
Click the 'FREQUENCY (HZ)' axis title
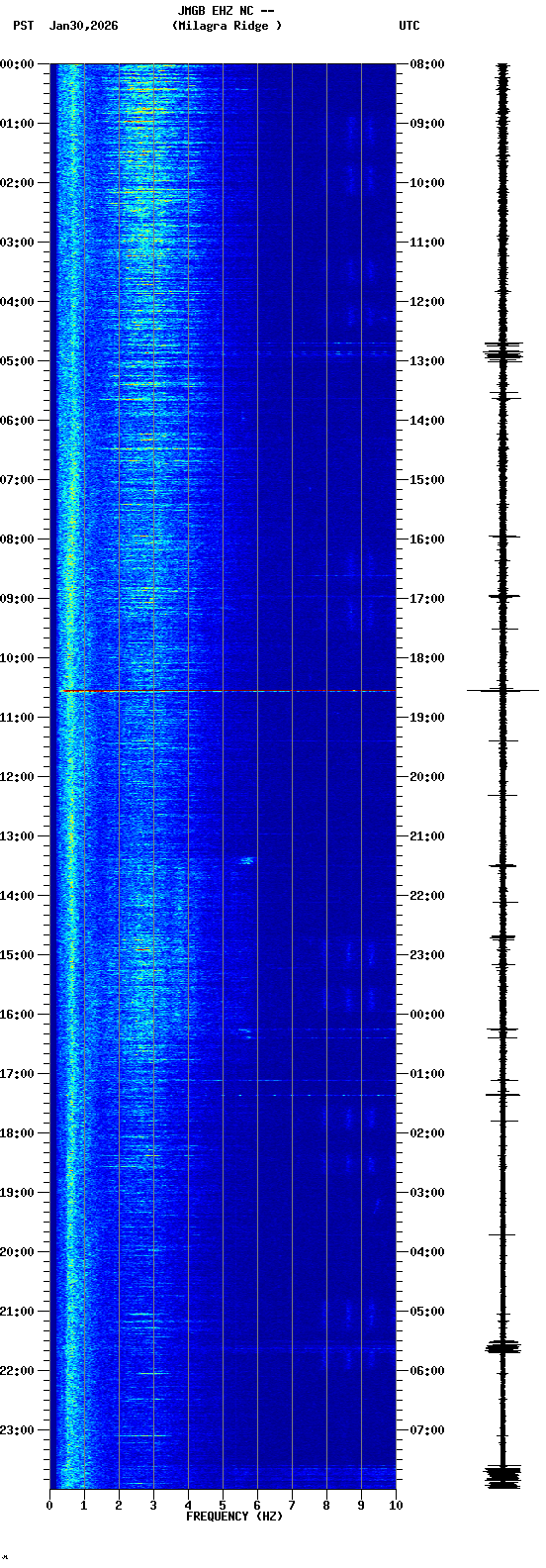tap(234, 1517)
